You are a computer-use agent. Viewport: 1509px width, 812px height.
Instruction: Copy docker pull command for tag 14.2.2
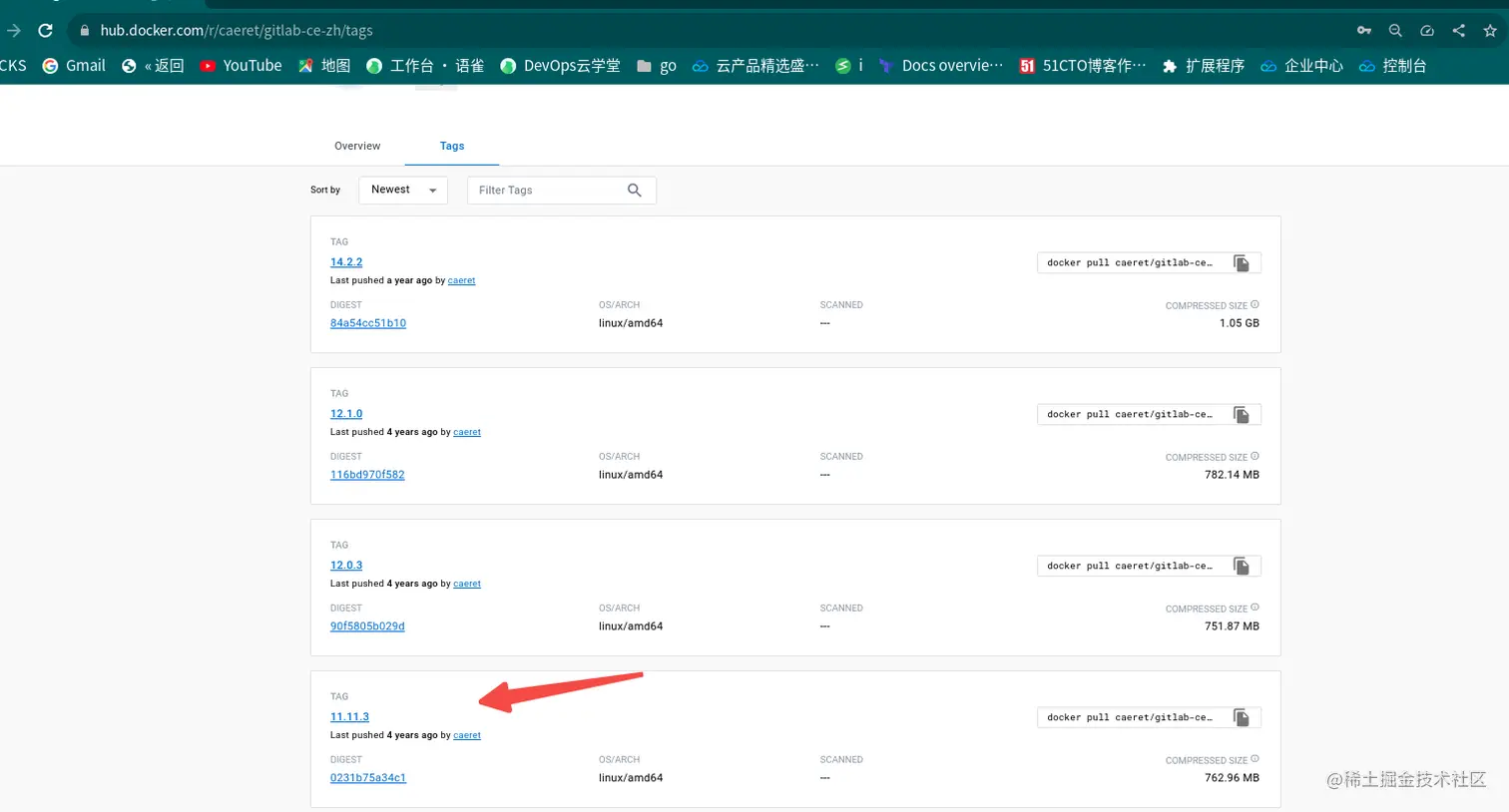point(1242,263)
